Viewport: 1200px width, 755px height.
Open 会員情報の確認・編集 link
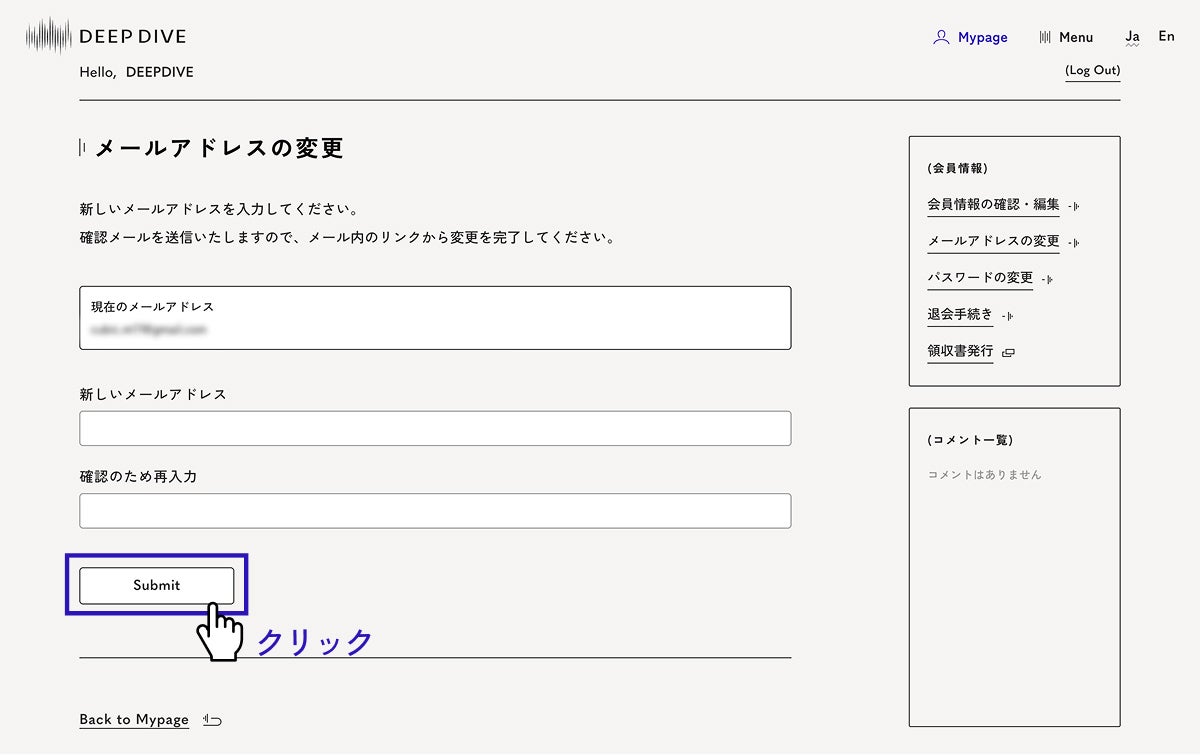pyautogui.click(x=993, y=204)
